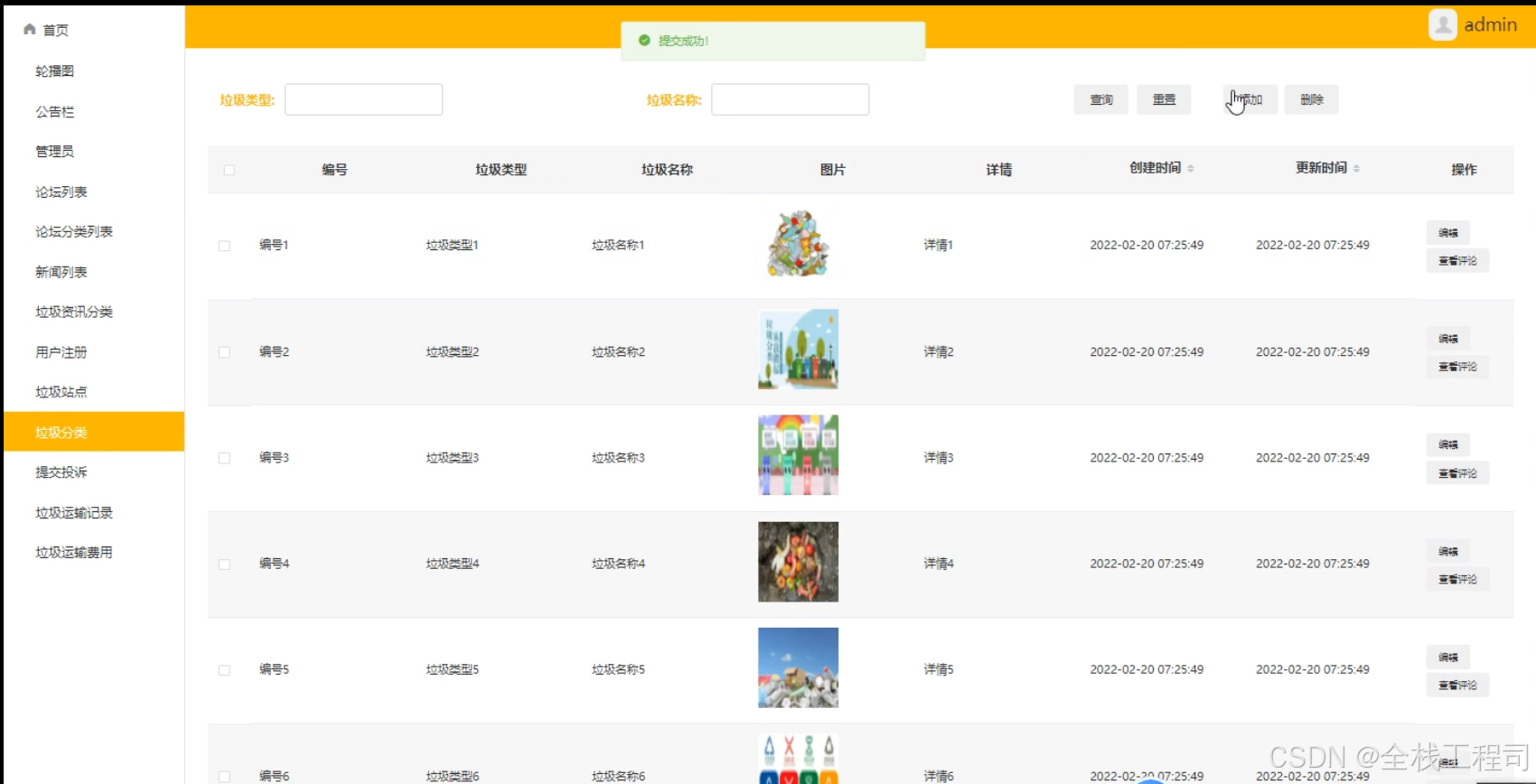Screen dimensions: 1536x784
Task: Select the highlighted 垃圾分类 sidebar item
Action: point(94,432)
